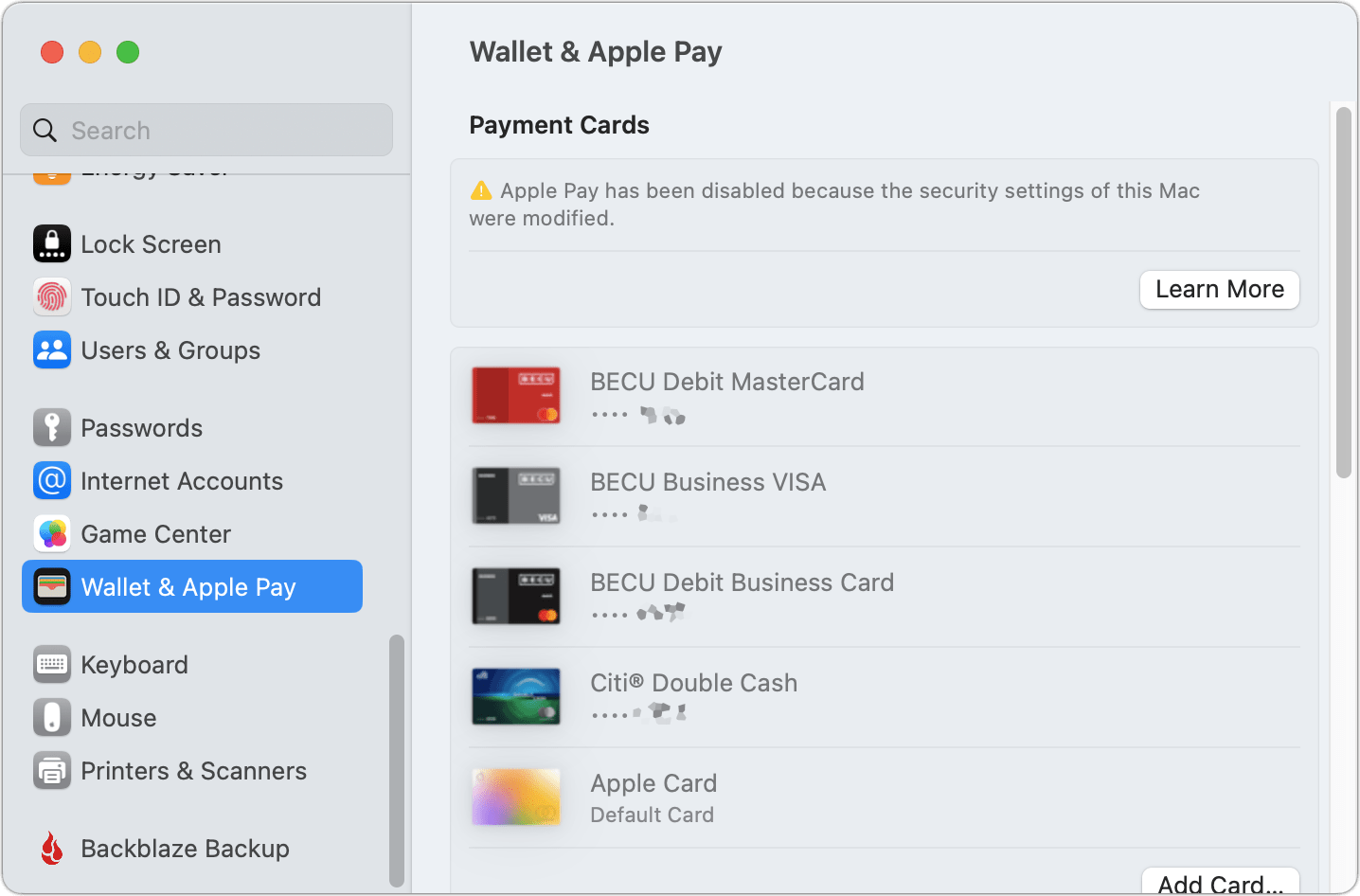
Task: Open Keyboard settings icon
Action: click(x=51, y=664)
